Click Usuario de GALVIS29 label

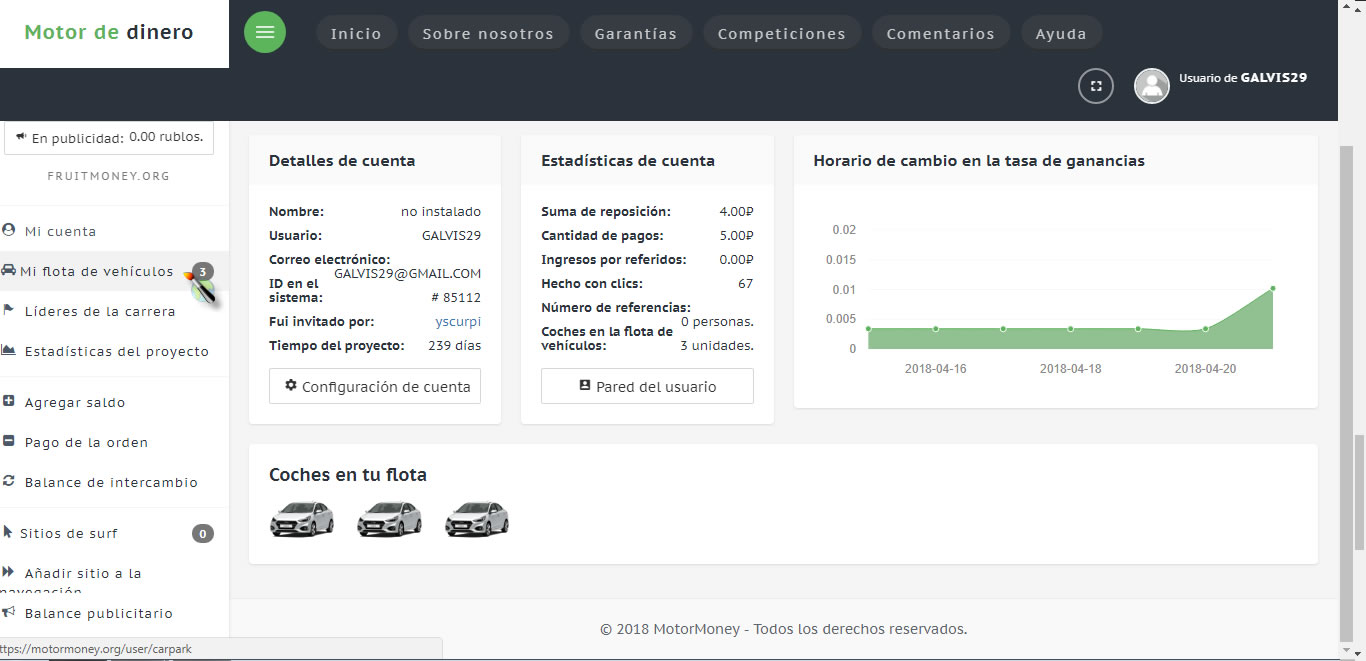click(x=1243, y=78)
